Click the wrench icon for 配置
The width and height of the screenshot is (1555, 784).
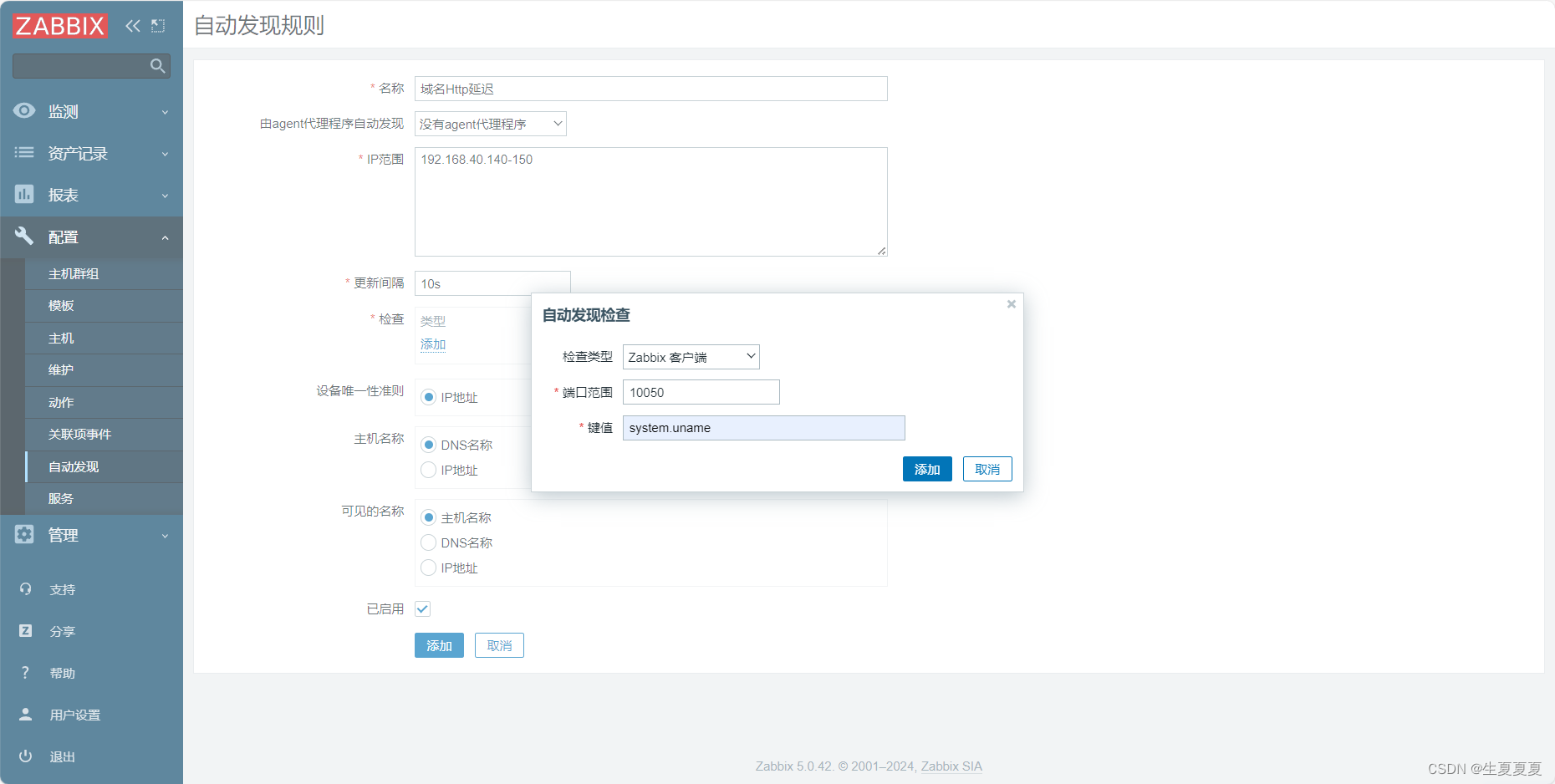click(24, 236)
